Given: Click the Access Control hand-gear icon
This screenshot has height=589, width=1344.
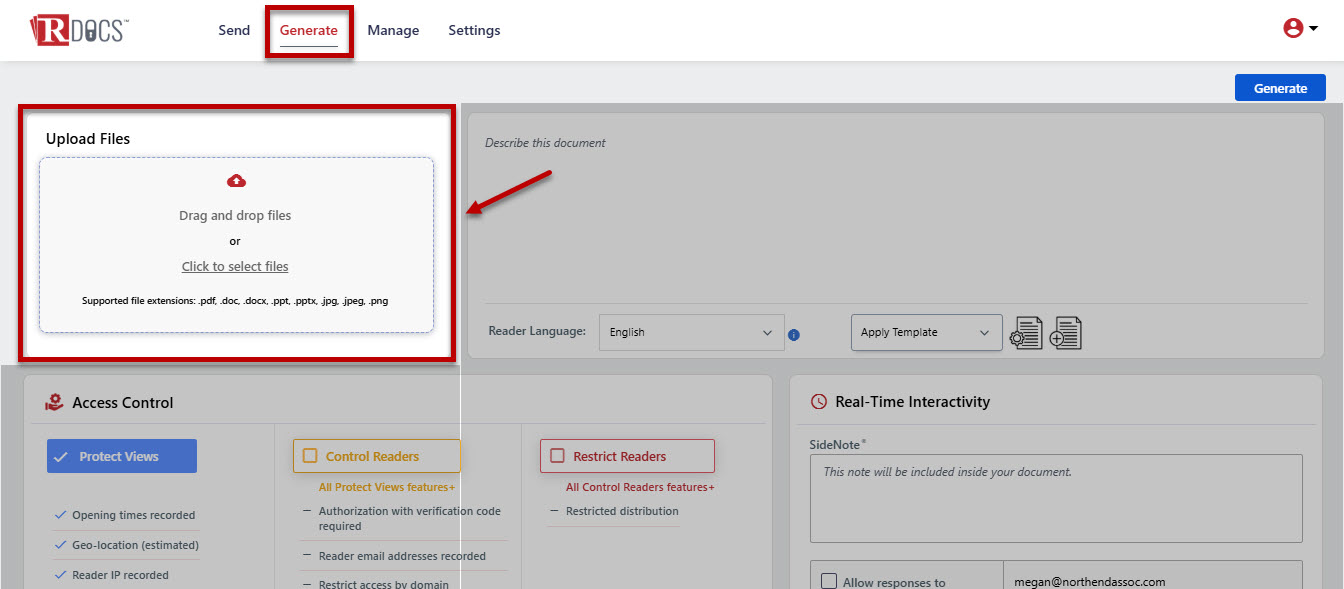Looking at the screenshot, I should click(x=54, y=402).
